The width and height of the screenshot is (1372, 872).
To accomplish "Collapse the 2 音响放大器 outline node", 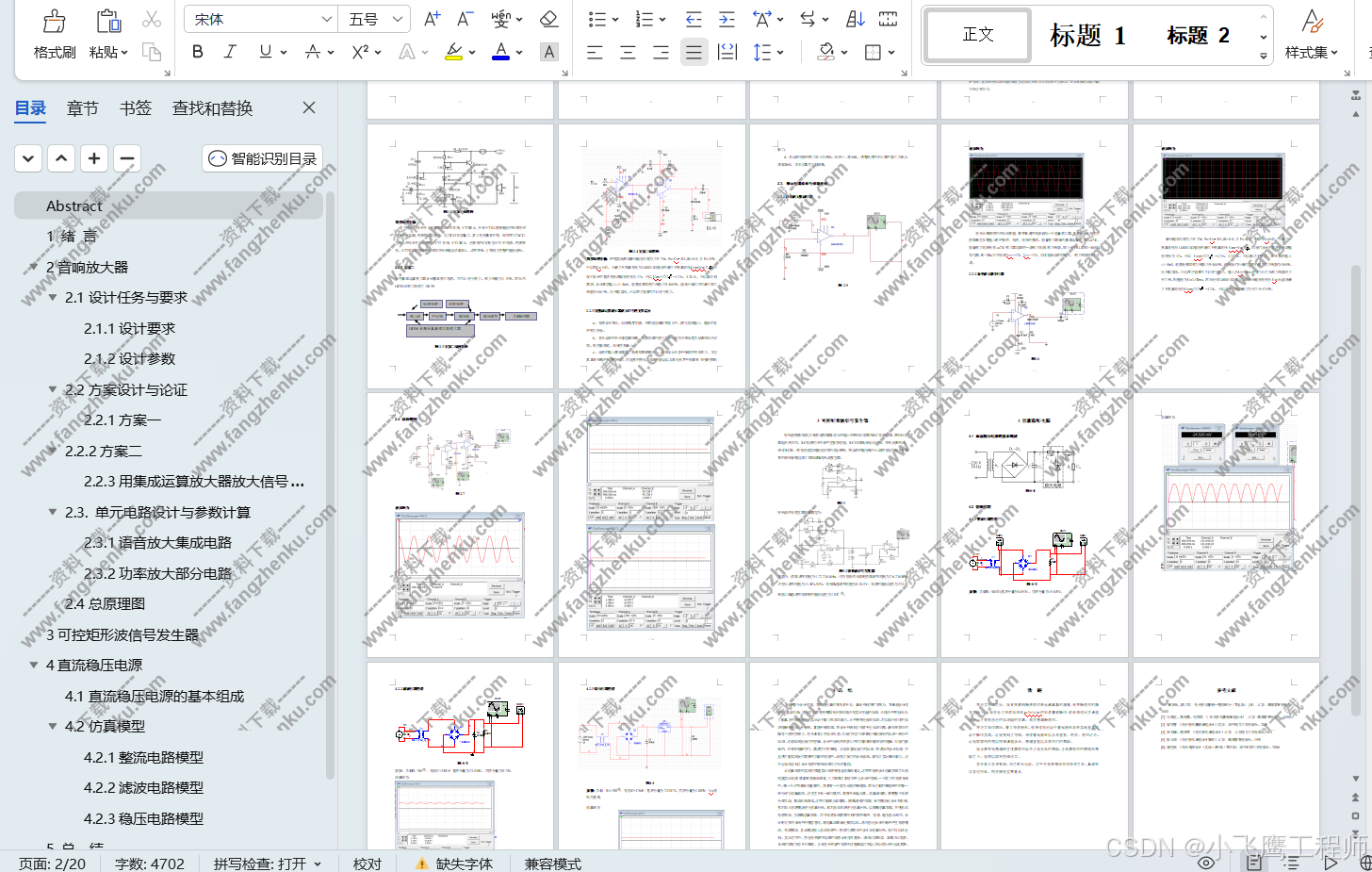I will click(34, 268).
